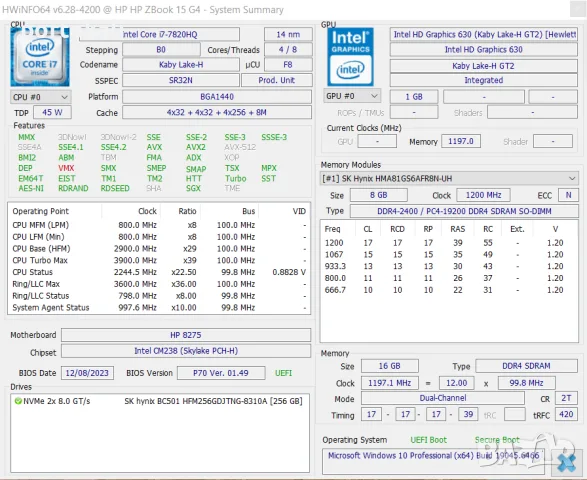The height and width of the screenshot is (480, 587).
Task: Select the CPU Turbo Max row
Action: (159, 260)
